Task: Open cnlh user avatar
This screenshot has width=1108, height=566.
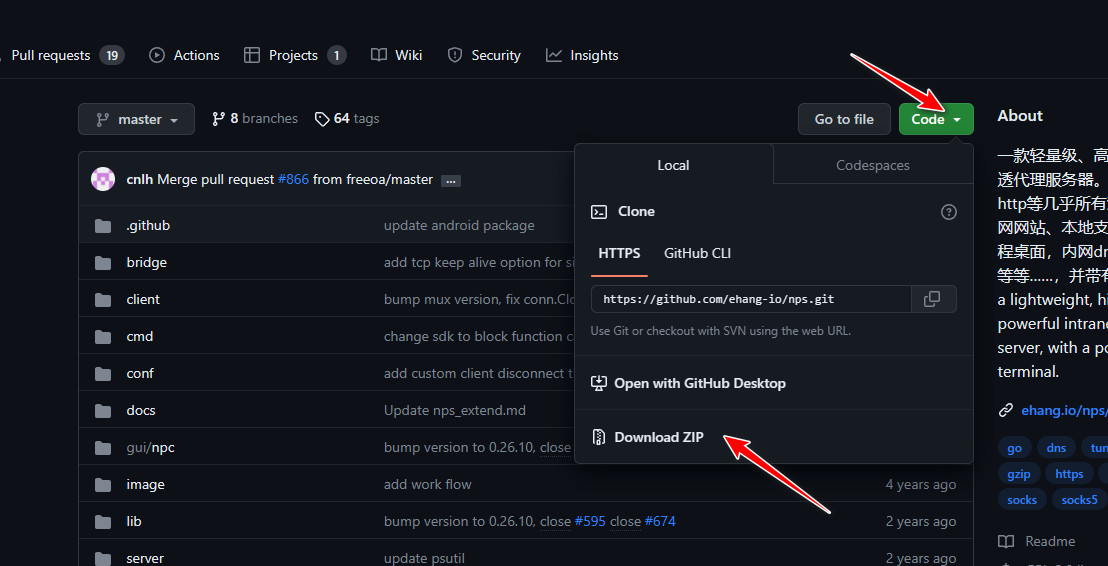Action: (103, 179)
